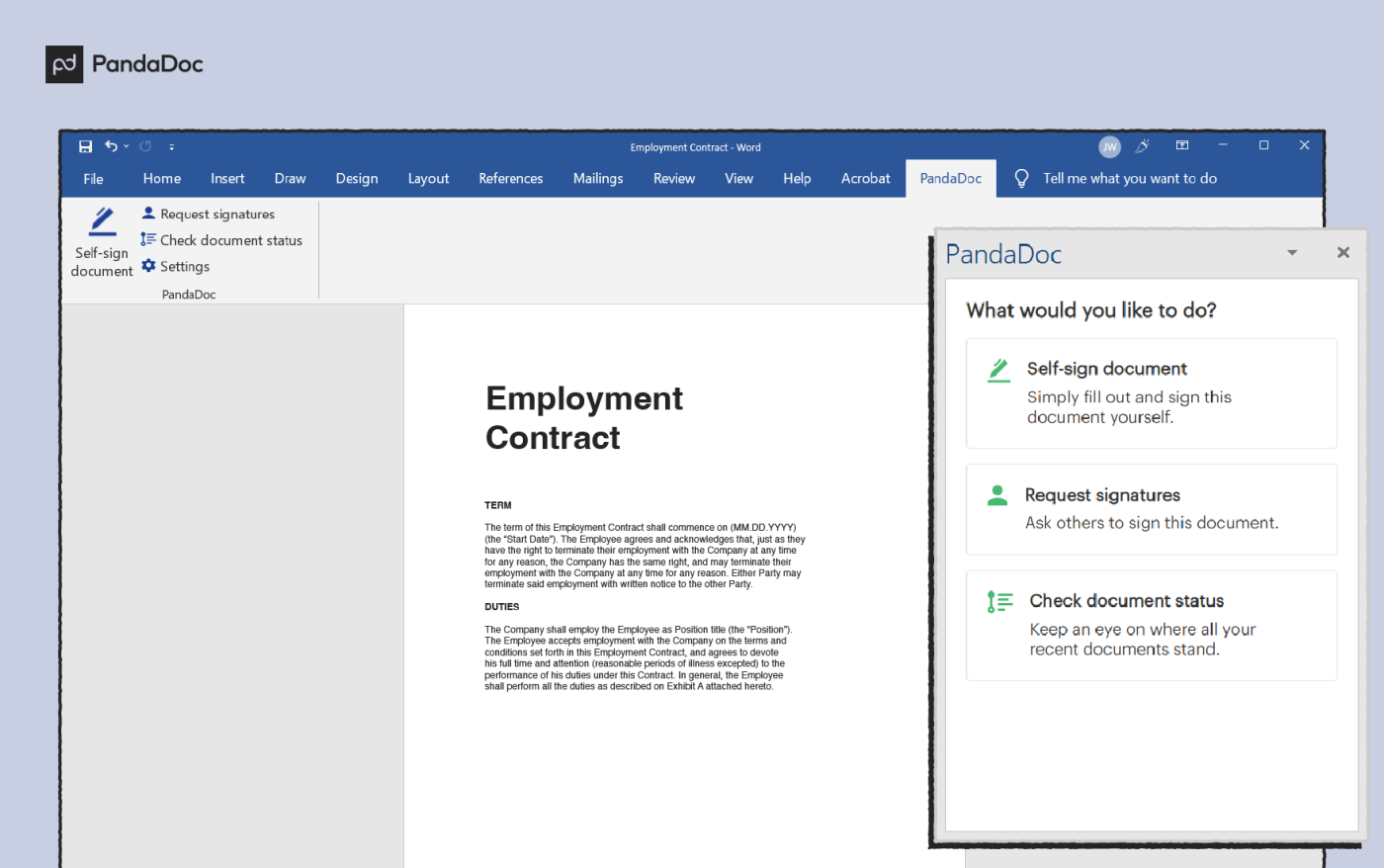Switch to the Review tab
1384x868 pixels.
(674, 179)
